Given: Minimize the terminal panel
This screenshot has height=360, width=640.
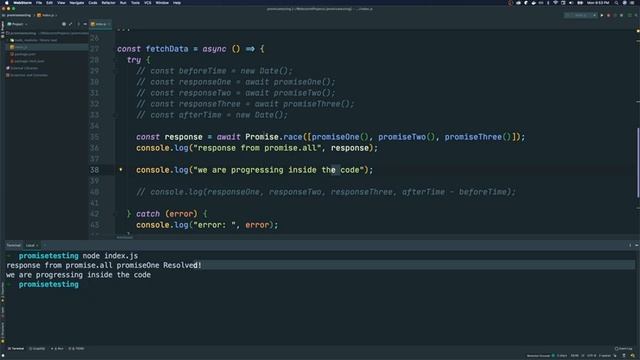Looking at the screenshot, I should [x=636, y=245].
